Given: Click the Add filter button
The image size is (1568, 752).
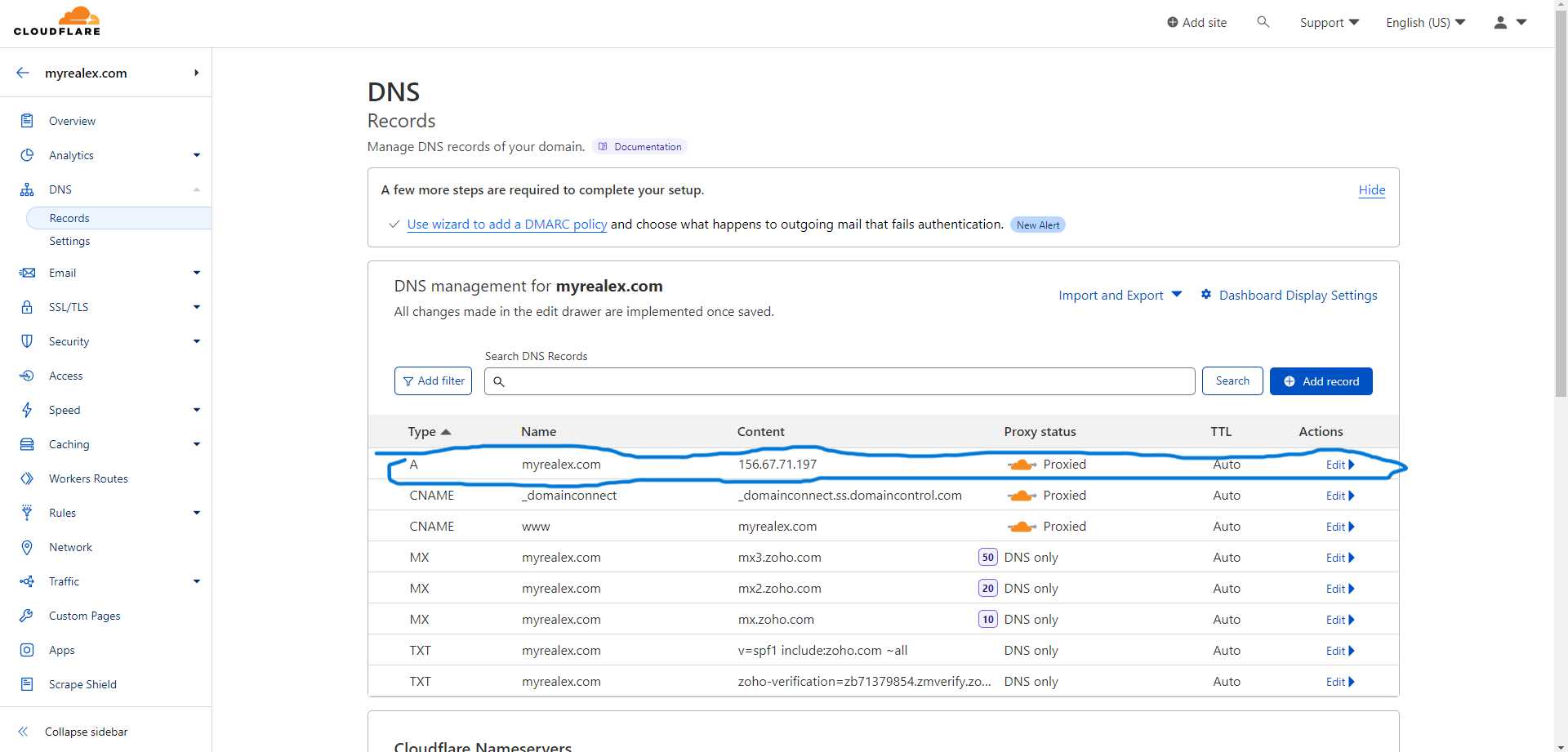Looking at the screenshot, I should (433, 381).
